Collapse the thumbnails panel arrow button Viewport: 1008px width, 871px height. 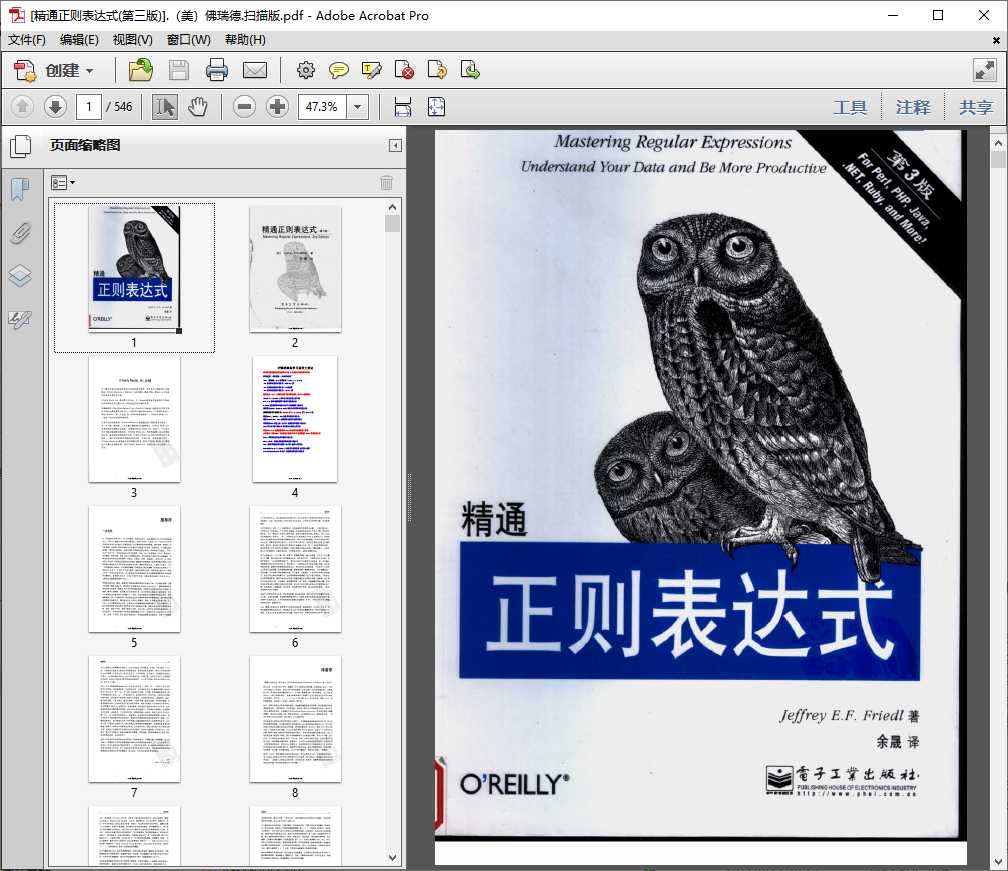(x=395, y=146)
